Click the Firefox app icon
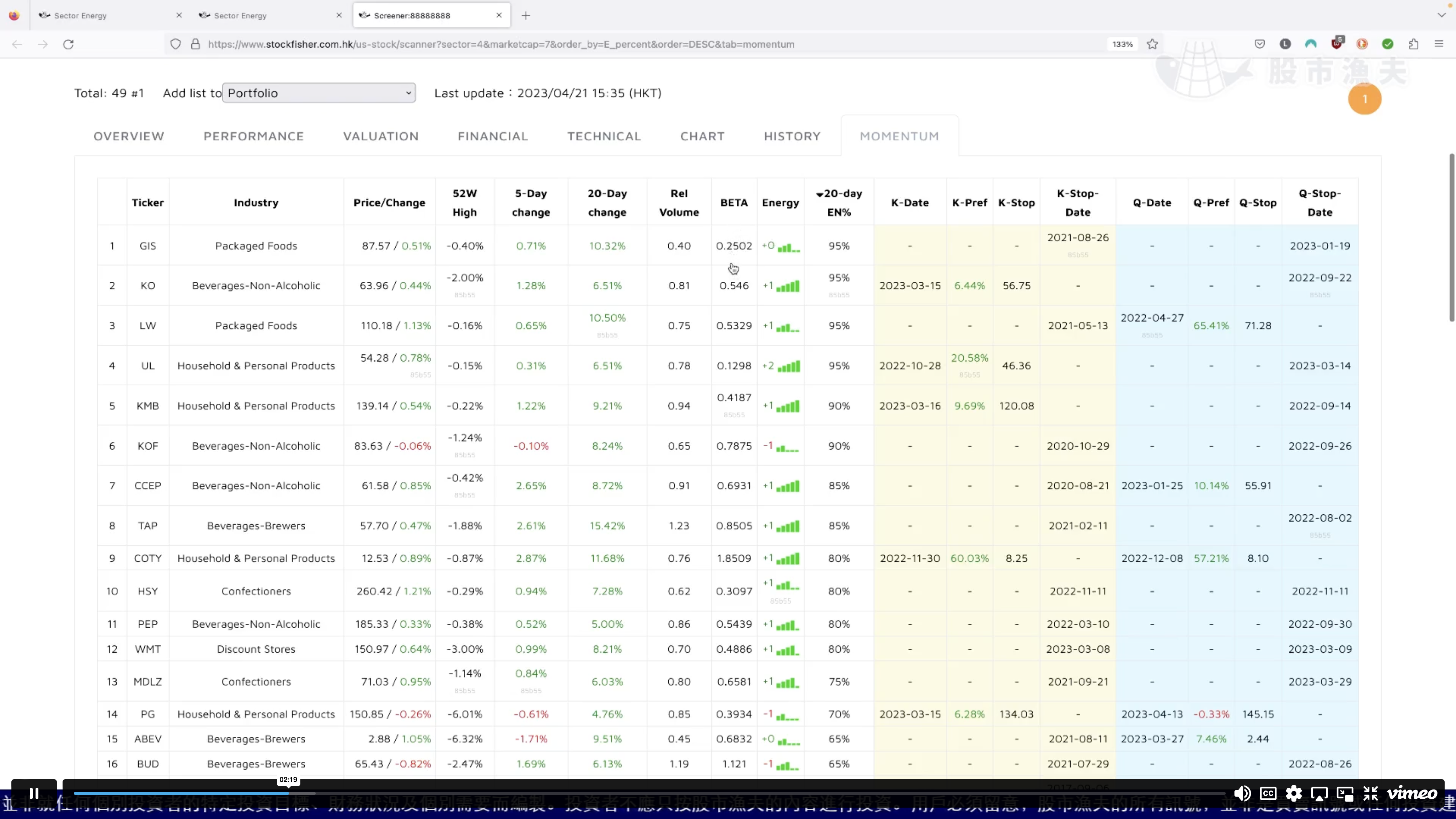Image resolution: width=1456 pixels, height=819 pixels. (x=14, y=15)
